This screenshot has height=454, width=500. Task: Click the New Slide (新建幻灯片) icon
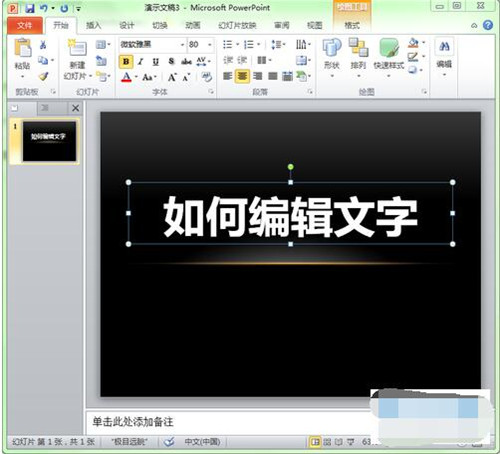click(x=77, y=48)
